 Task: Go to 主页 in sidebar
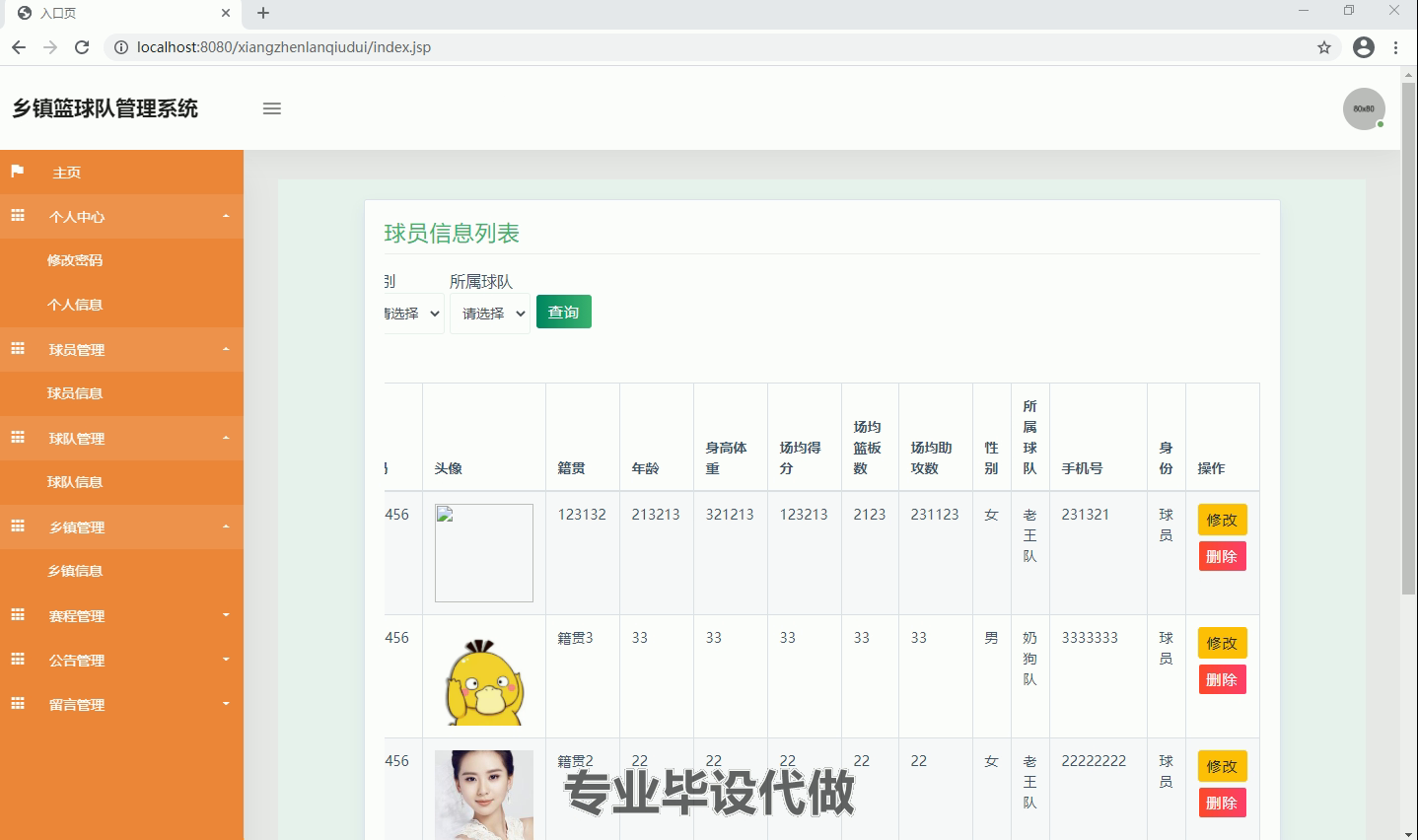tap(121, 172)
